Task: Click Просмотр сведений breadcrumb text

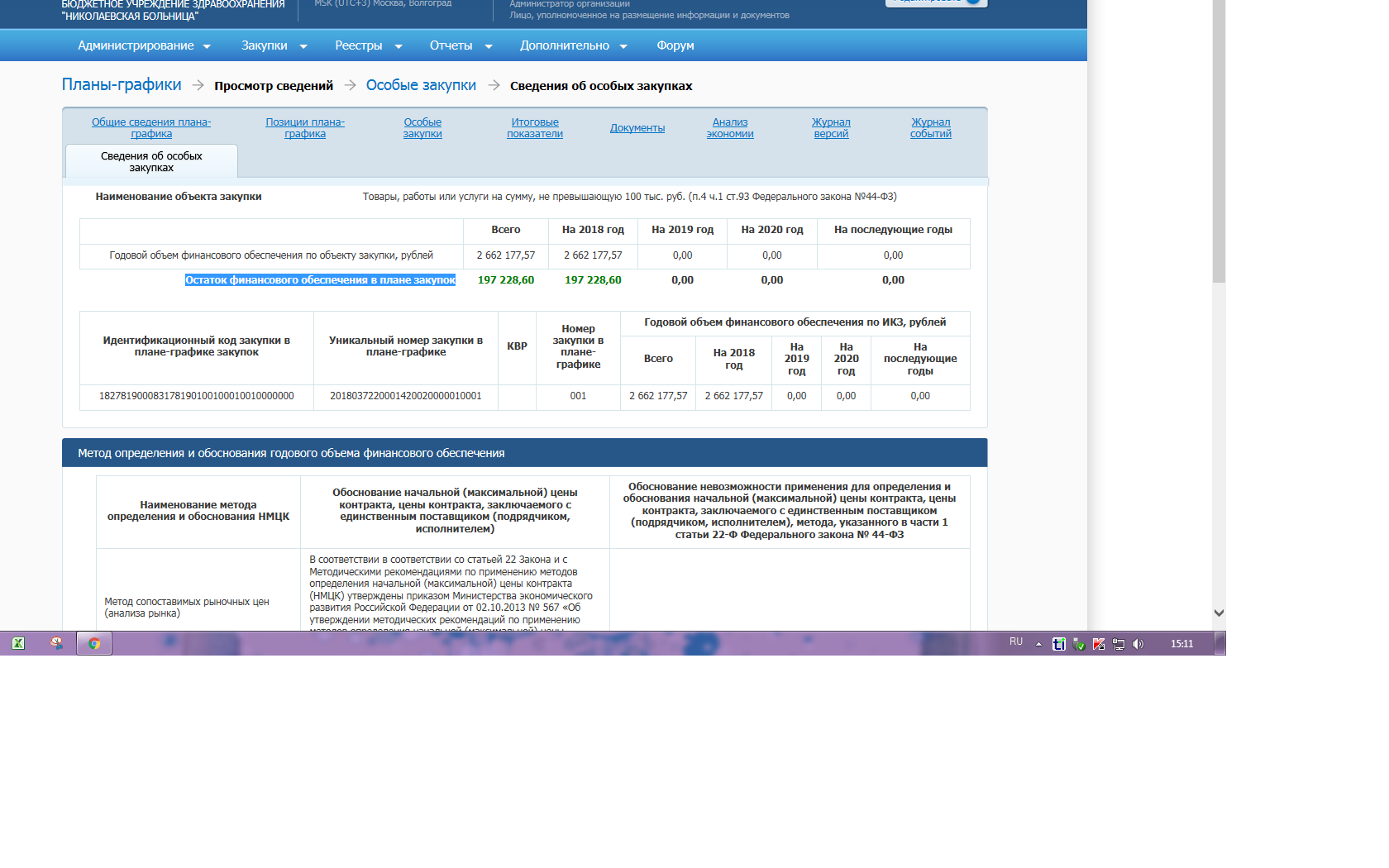Action: (274, 86)
